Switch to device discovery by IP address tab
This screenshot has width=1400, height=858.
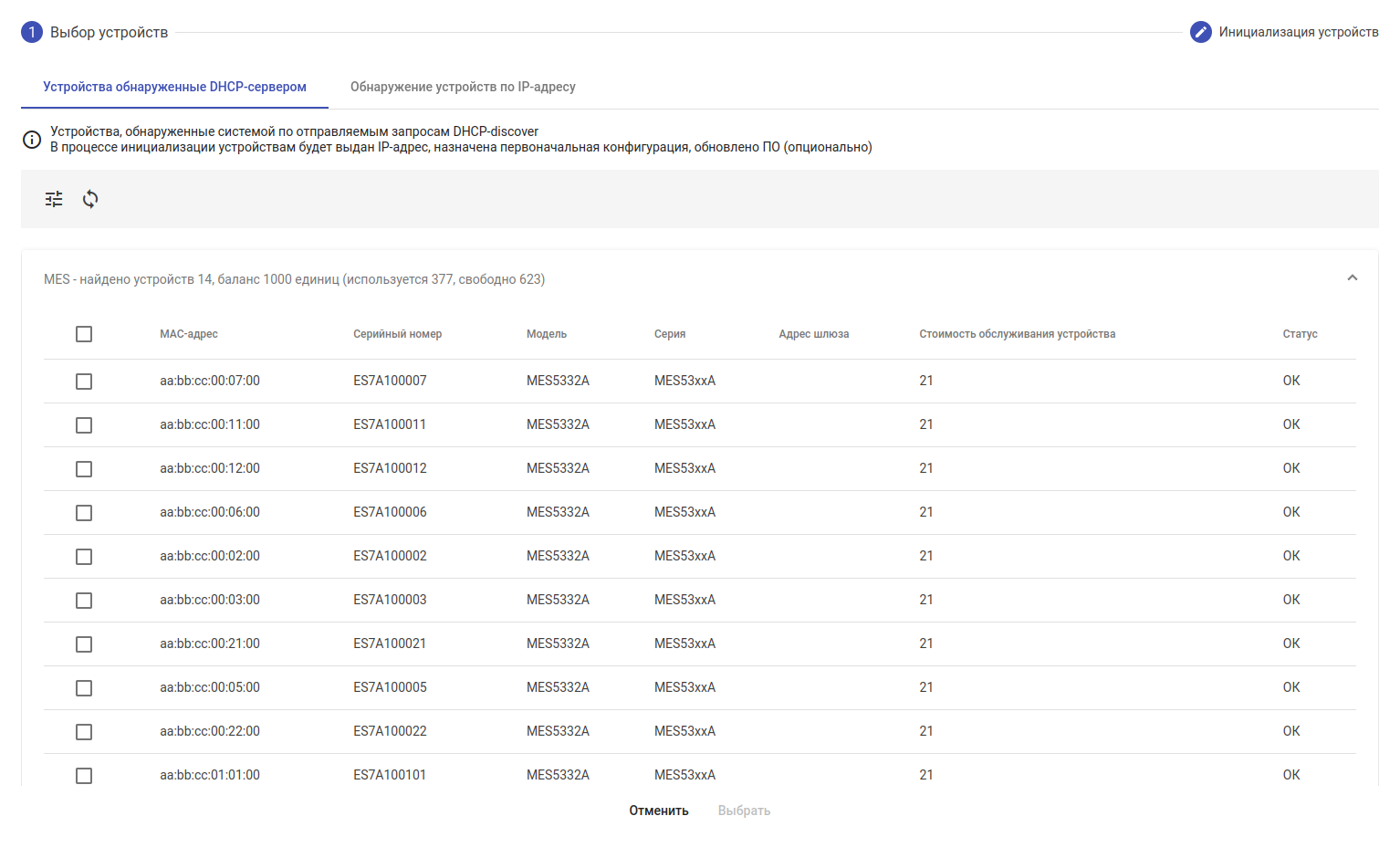(x=463, y=87)
